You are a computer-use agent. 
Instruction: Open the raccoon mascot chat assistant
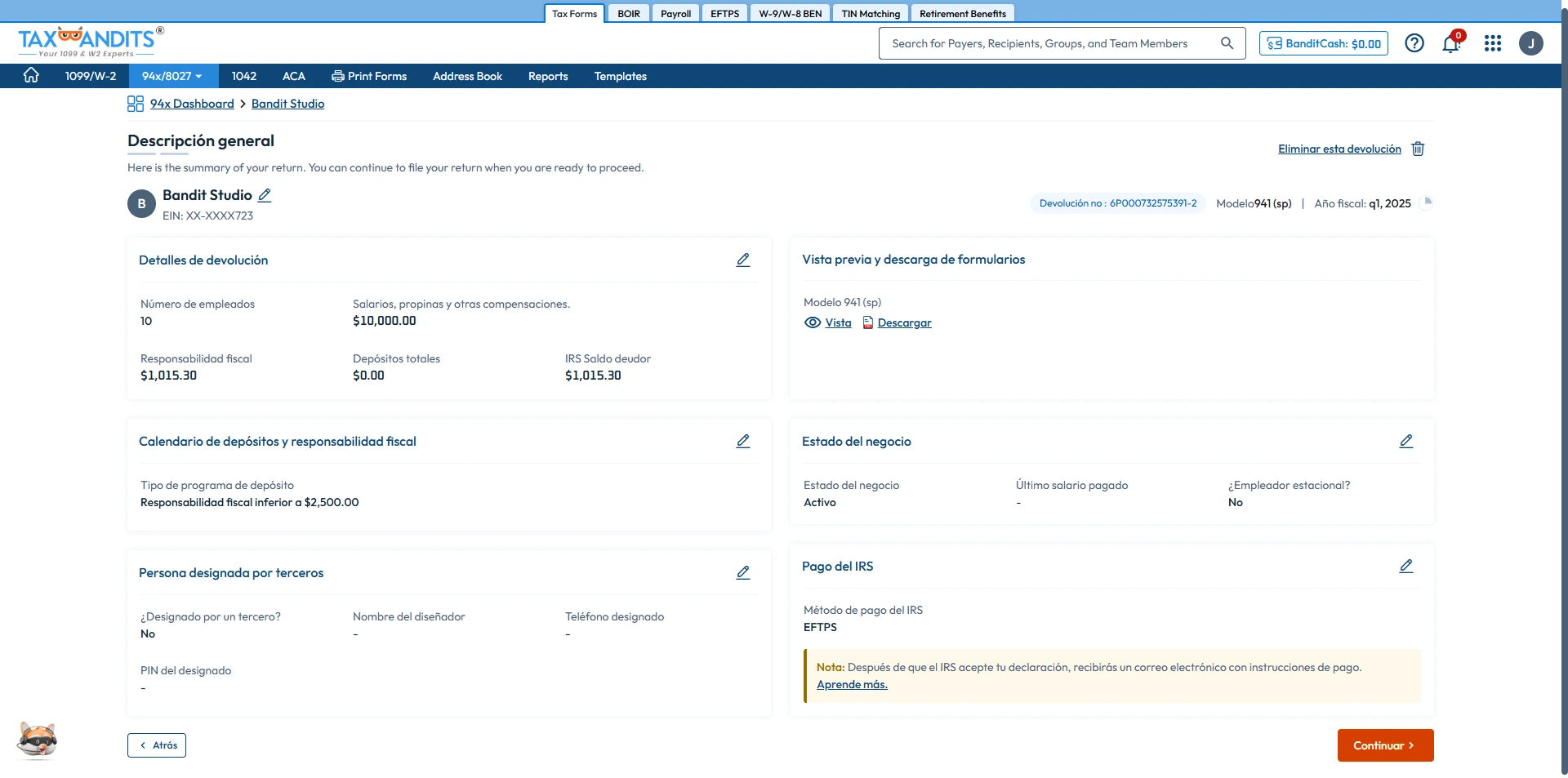pyautogui.click(x=38, y=740)
